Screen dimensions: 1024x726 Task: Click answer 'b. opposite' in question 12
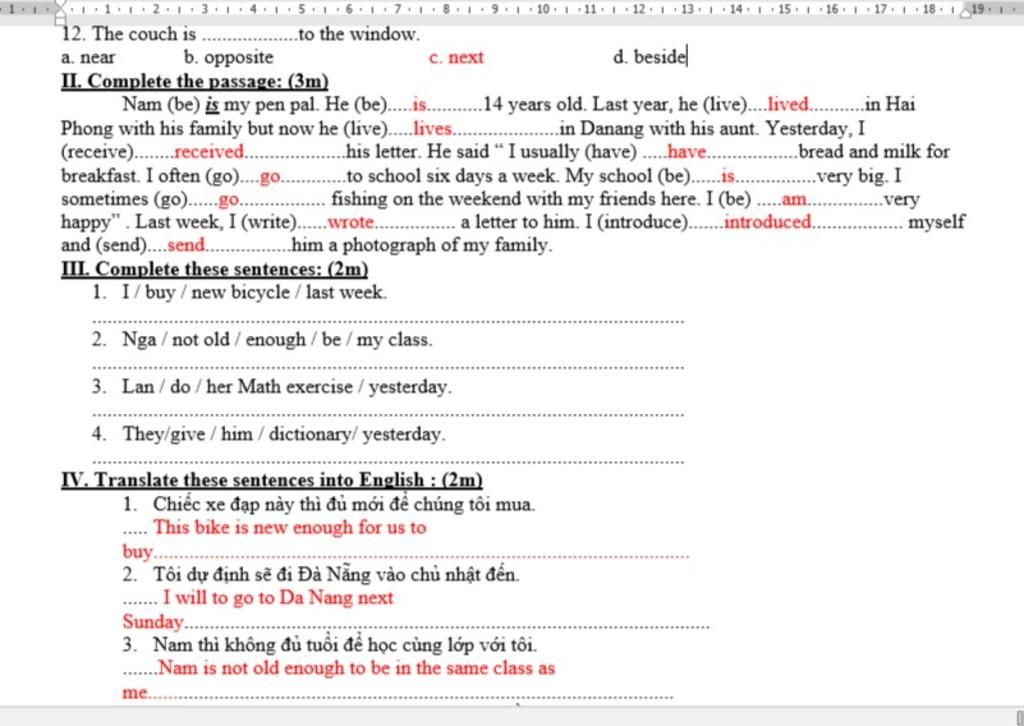[229, 57]
